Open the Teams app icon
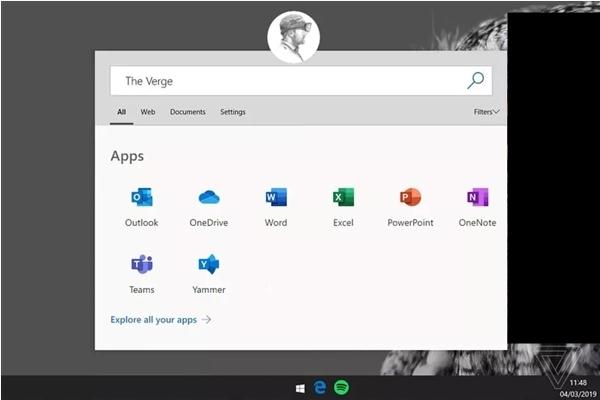This screenshot has height=400, width=600. coord(141,265)
